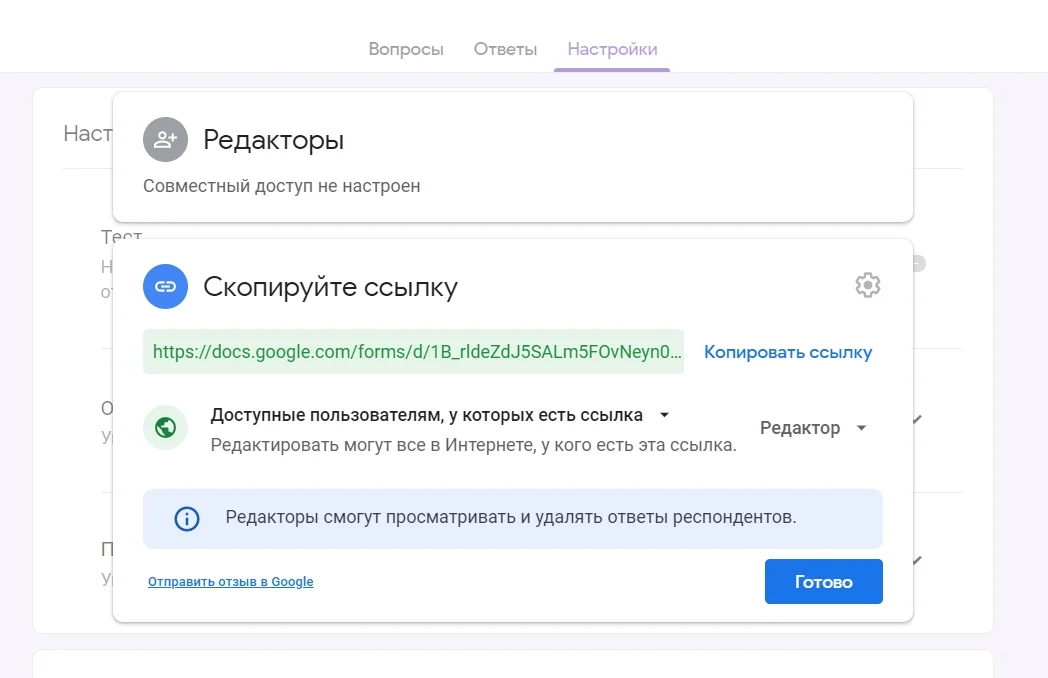Click the green globe access icon
The width and height of the screenshot is (1048, 678).
pos(165,428)
